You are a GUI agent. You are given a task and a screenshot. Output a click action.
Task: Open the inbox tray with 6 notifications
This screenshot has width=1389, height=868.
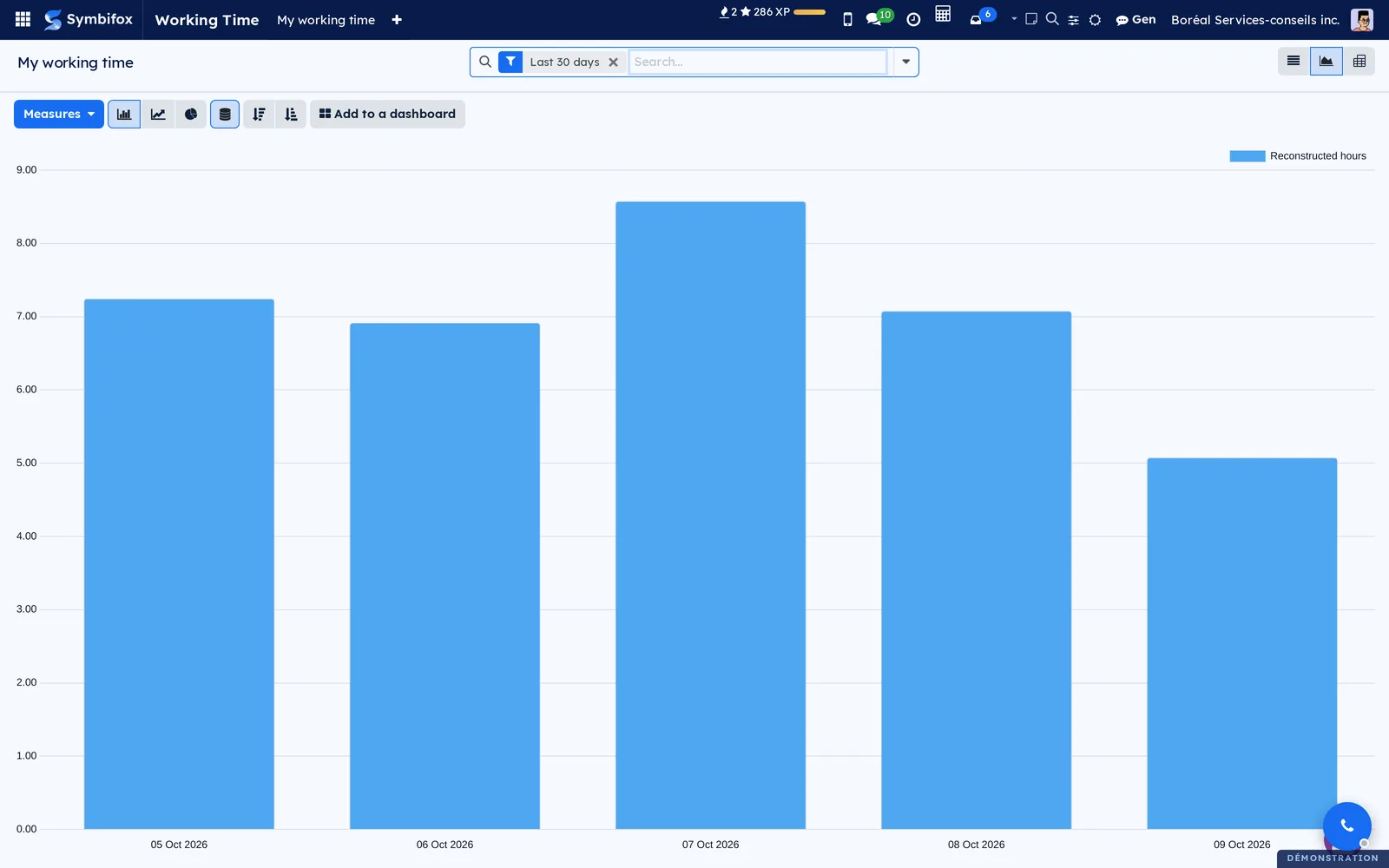tap(982, 17)
